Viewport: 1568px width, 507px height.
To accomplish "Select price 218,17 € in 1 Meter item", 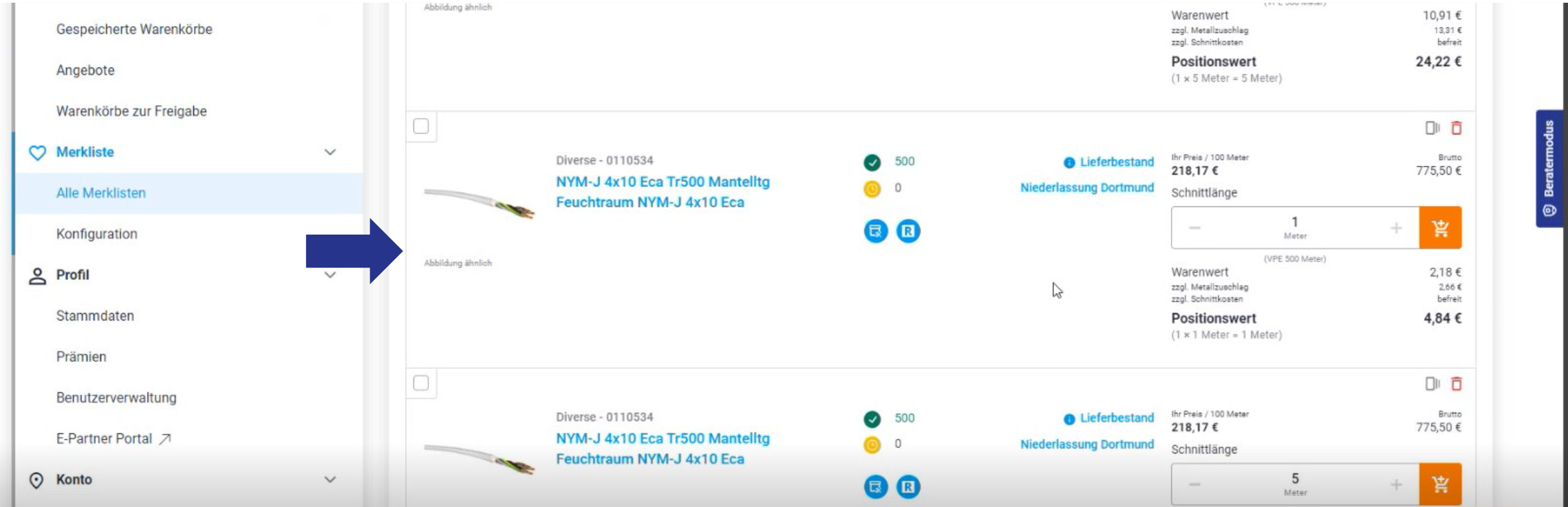I will coord(1195,171).
